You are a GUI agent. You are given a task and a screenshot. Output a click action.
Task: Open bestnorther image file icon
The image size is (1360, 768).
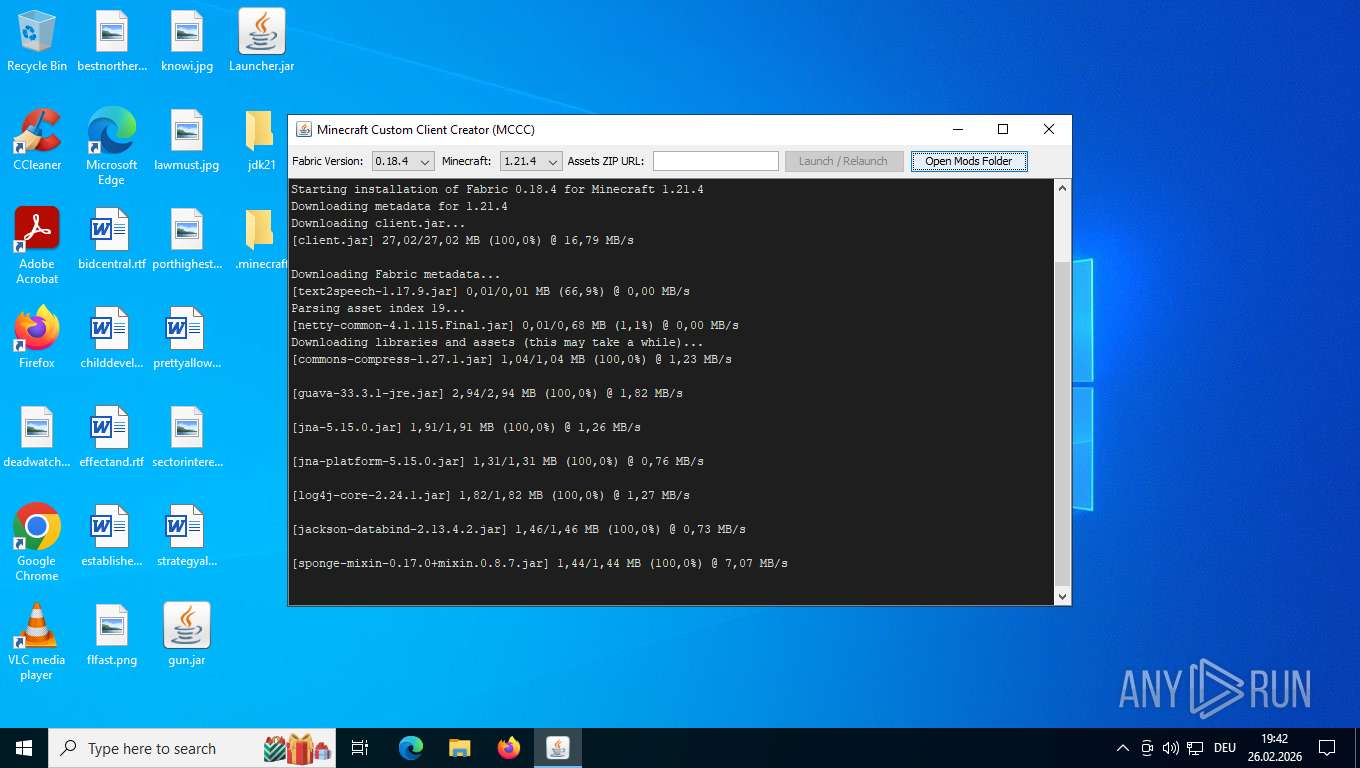click(x=111, y=40)
